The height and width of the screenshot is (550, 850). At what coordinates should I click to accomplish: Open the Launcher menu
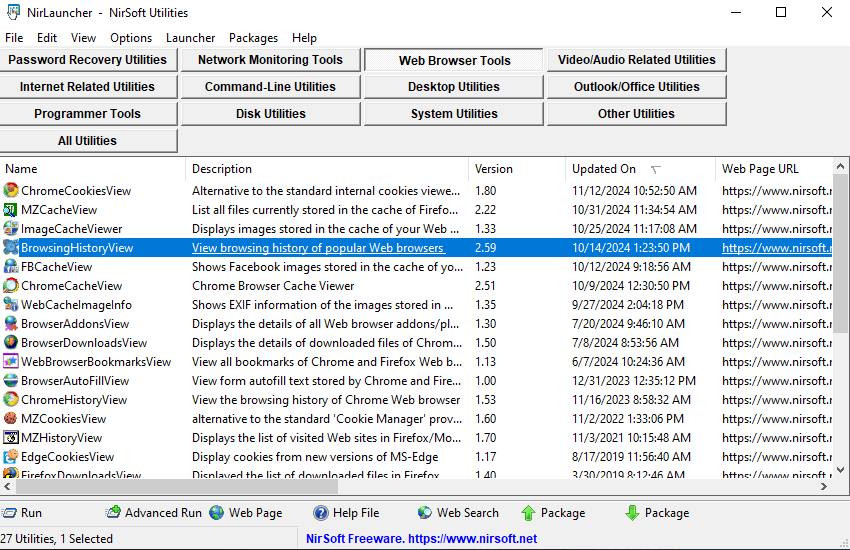tap(190, 38)
